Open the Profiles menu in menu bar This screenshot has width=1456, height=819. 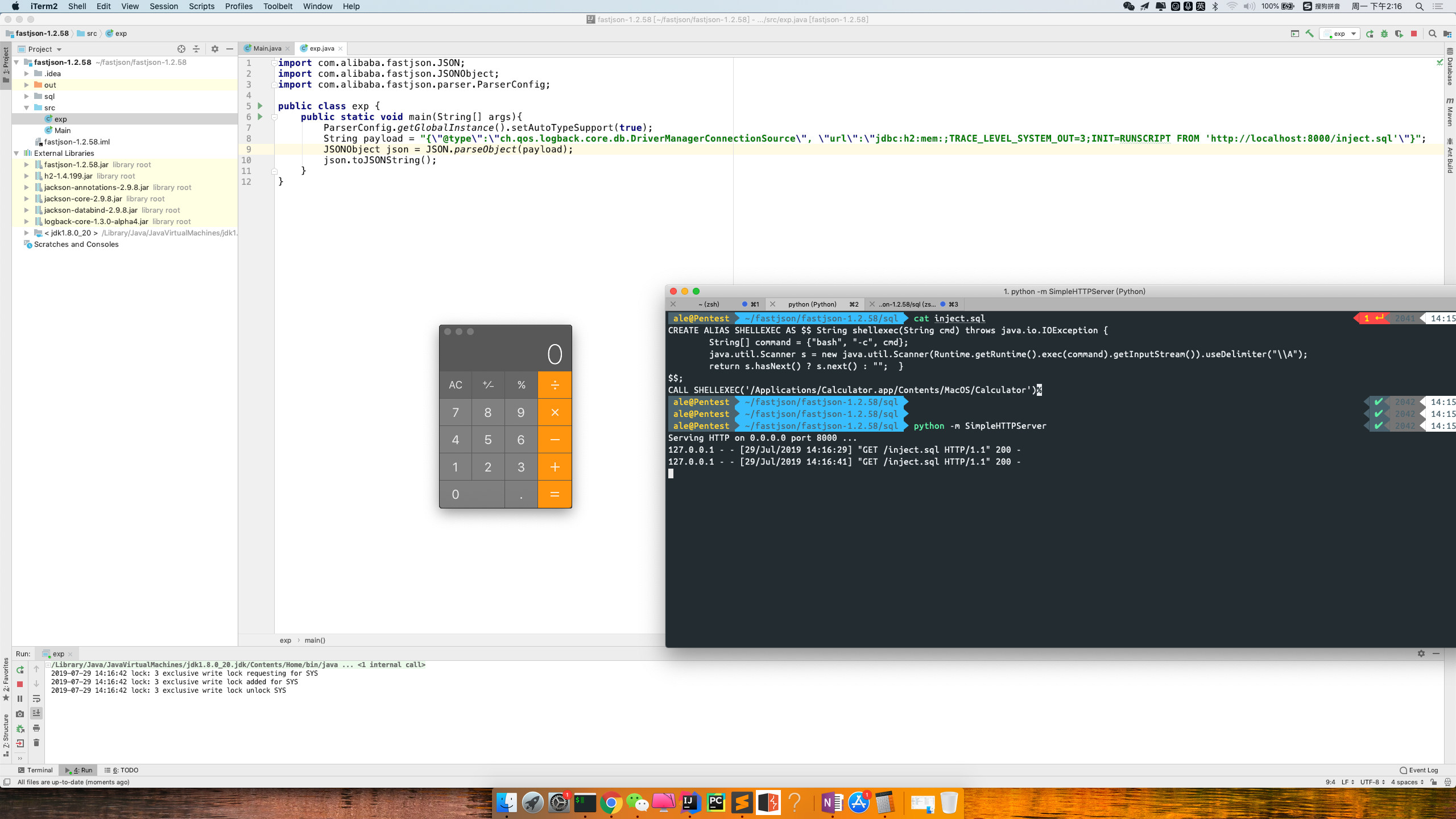238,6
